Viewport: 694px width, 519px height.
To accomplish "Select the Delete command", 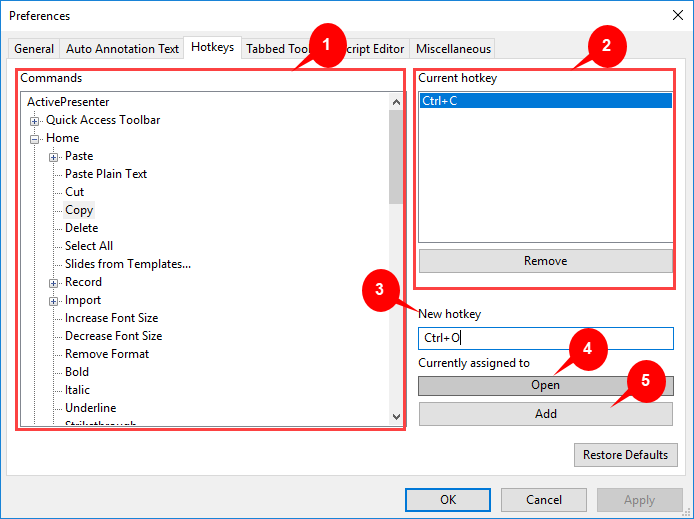I will (x=81, y=228).
